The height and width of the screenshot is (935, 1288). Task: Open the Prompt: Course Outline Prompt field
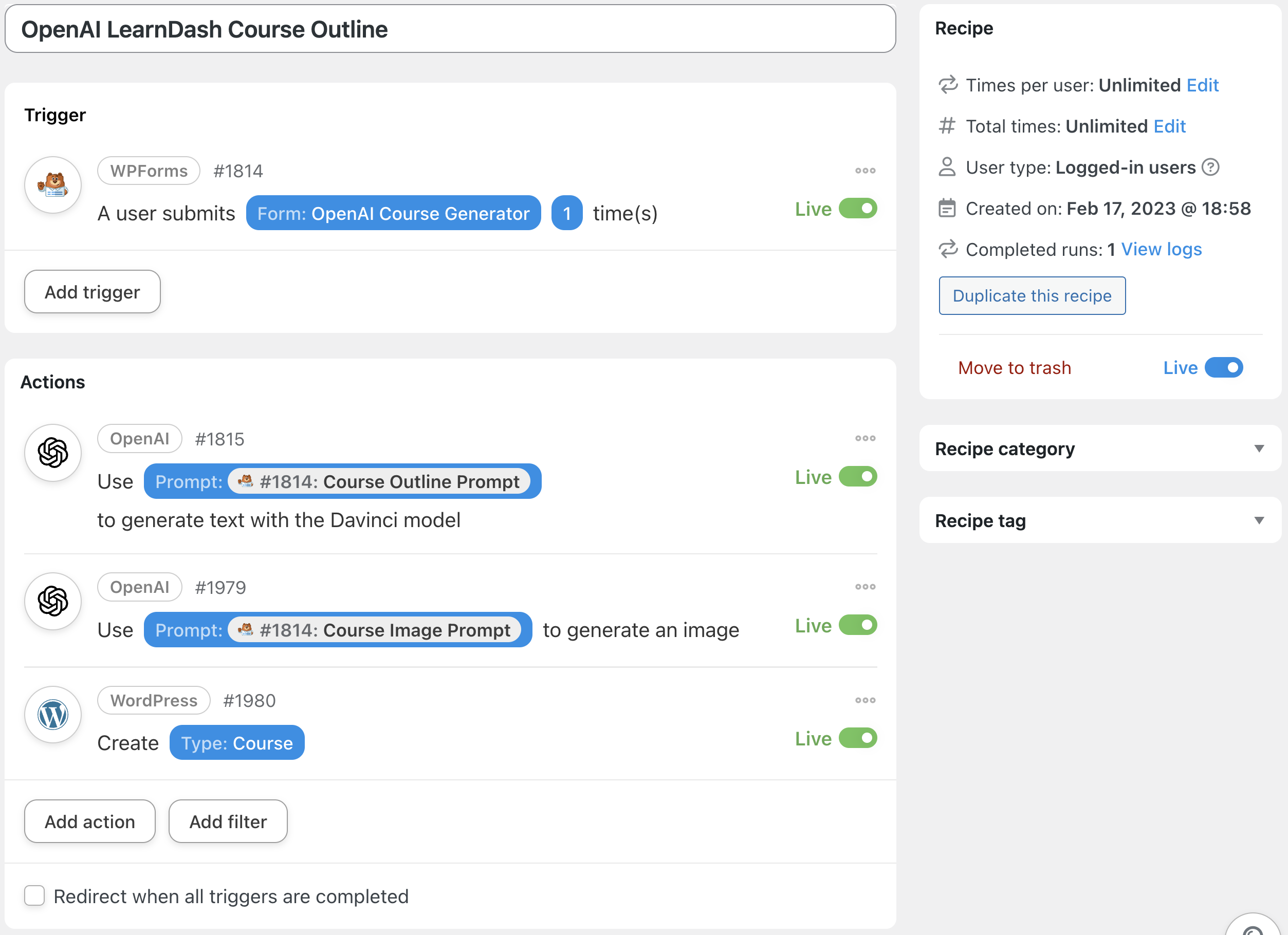pos(342,481)
